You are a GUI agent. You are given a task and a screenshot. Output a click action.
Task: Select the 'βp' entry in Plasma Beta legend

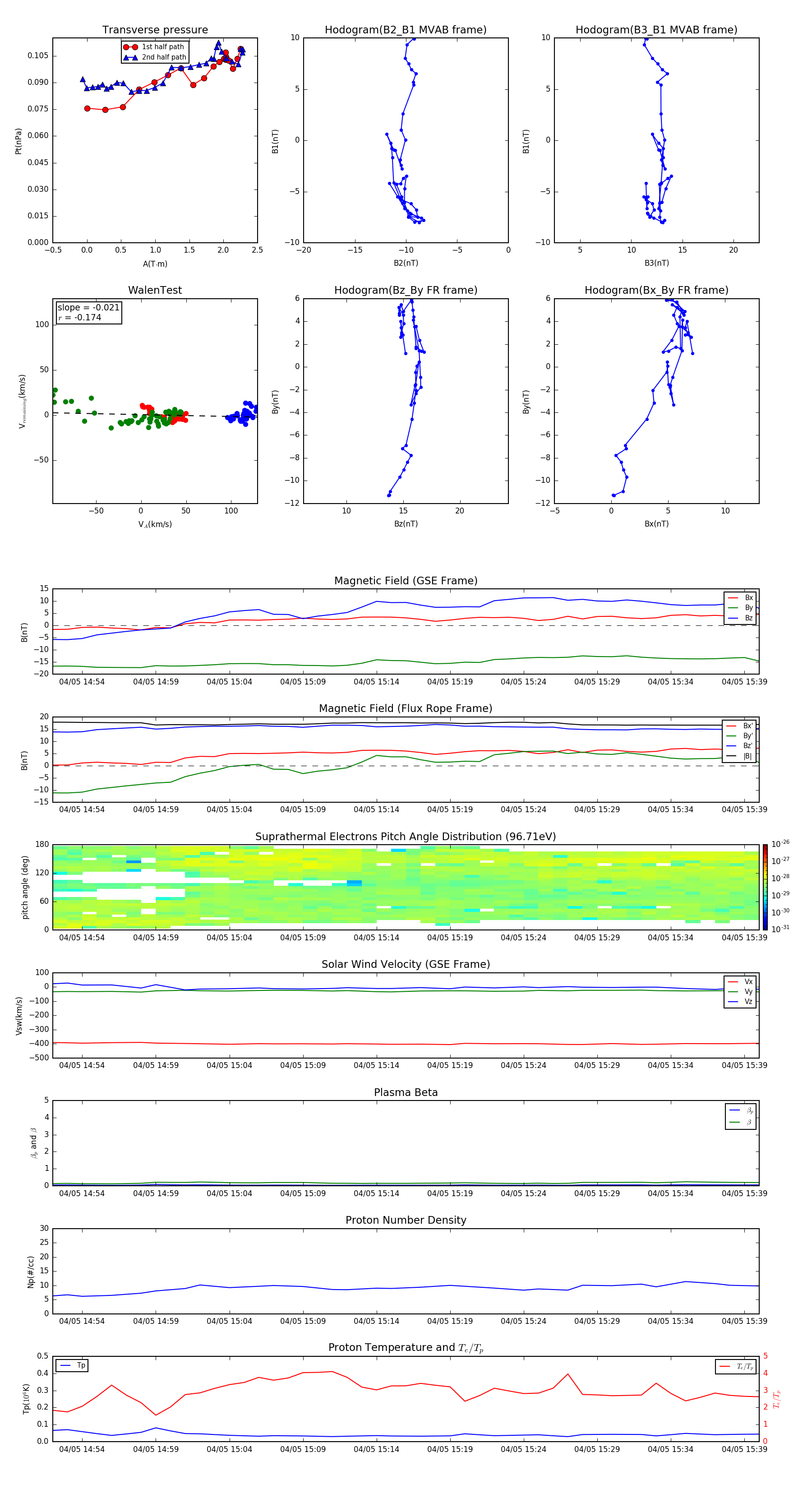click(x=742, y=1110)
